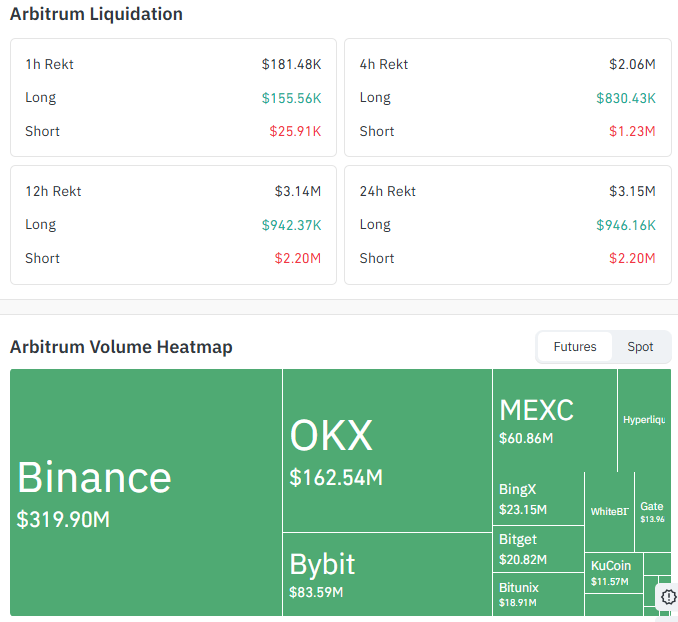Image resolution: width=678 pixels, height=622 pixels.
Task: Click the 4h Long value $830.43K
Action: click(x=626, y=98)
